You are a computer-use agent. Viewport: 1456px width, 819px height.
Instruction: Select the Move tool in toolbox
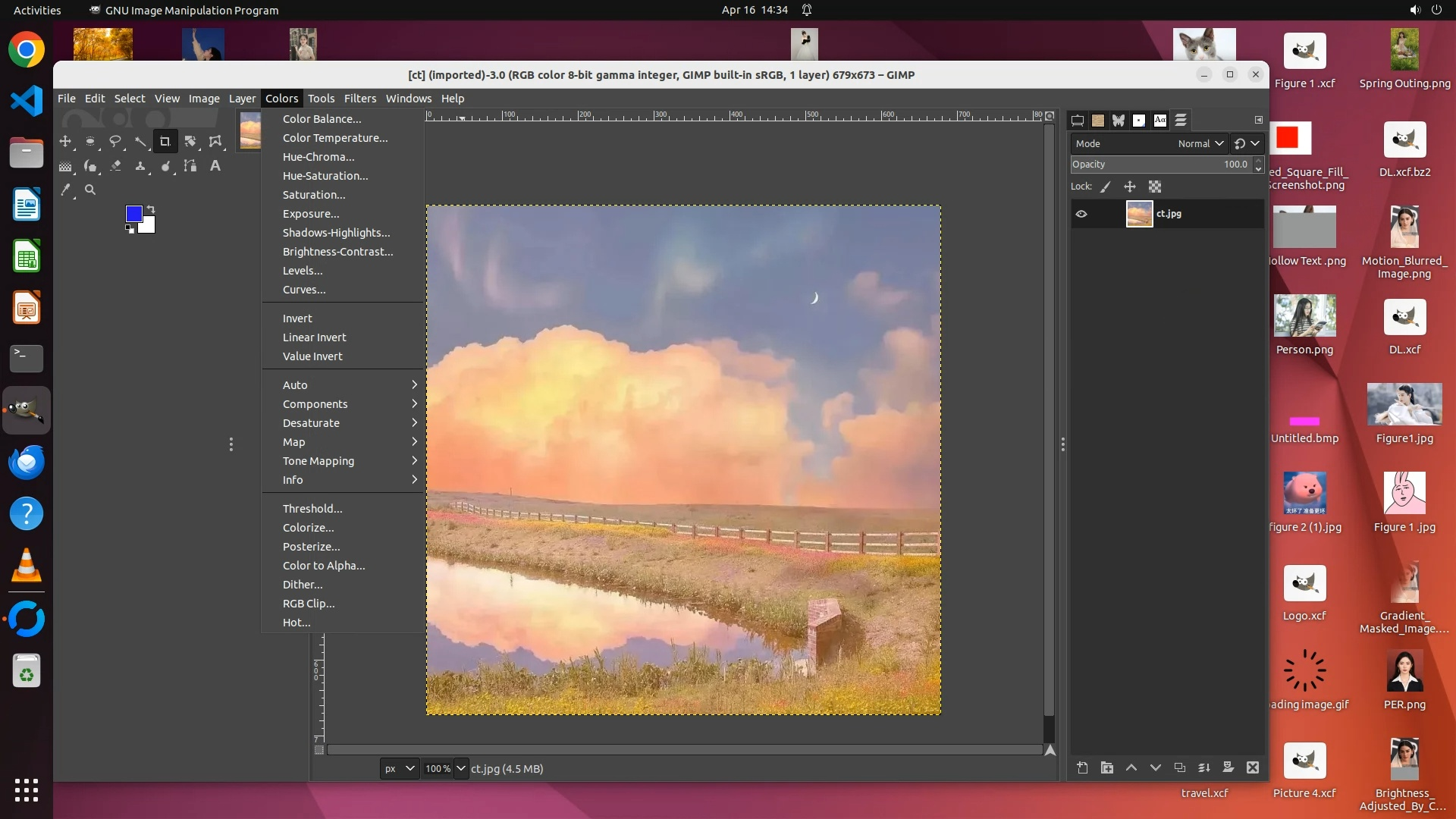65,142
